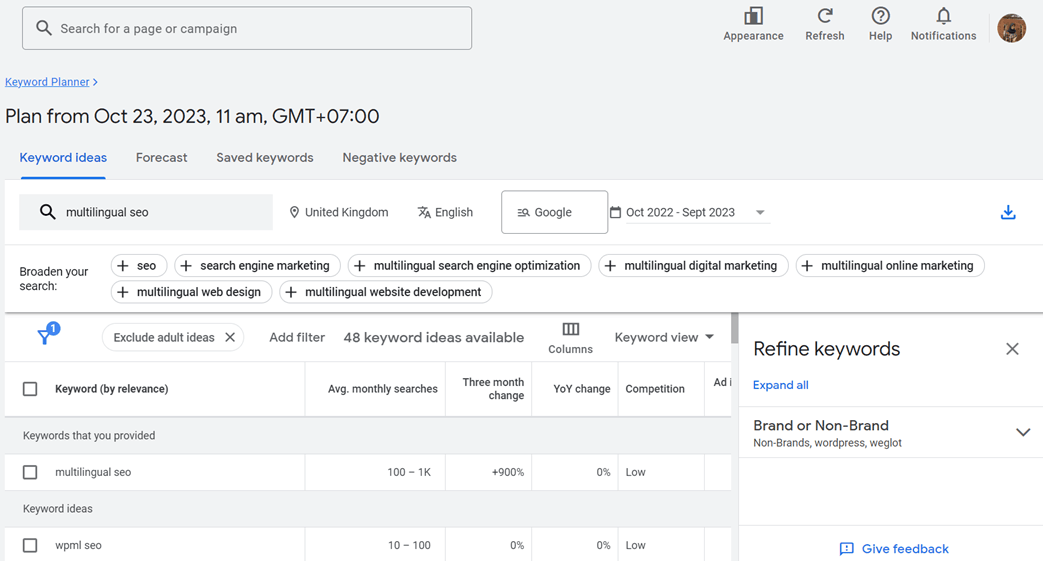This screenshot has width=1043, height=561.
Task: Click '48 keyword ideas available' text
Action: click(x=434, y=337)
